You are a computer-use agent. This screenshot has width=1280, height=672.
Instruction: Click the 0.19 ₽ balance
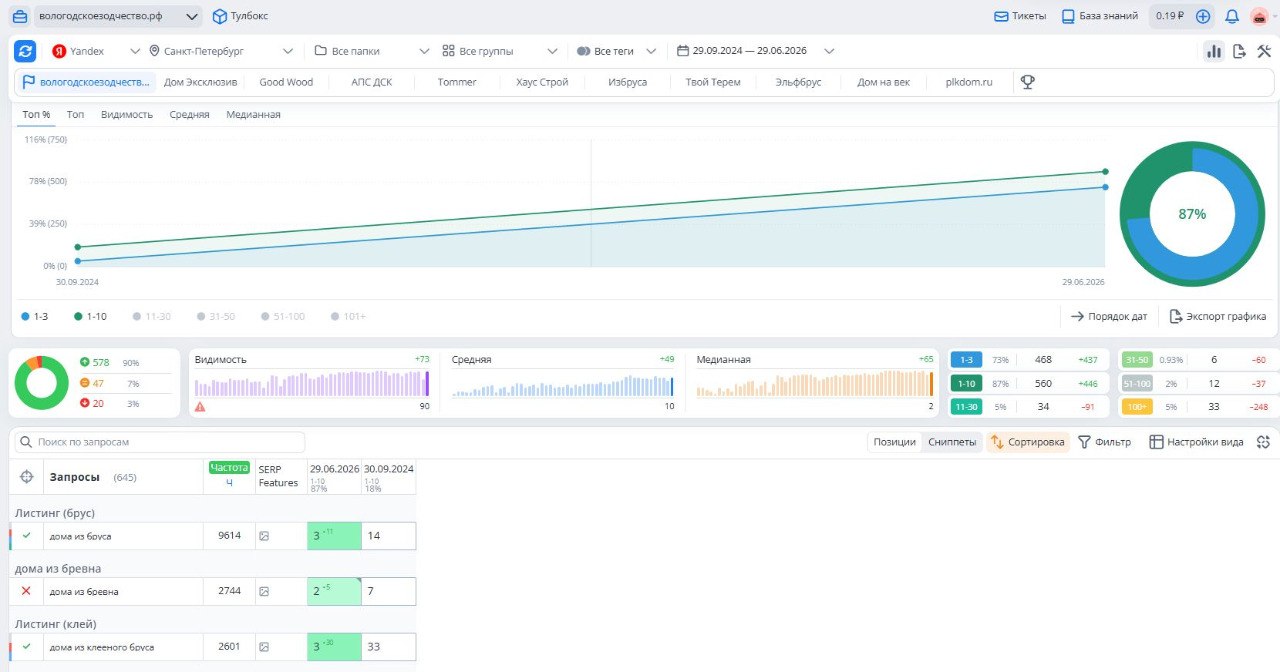(1169, 16)
